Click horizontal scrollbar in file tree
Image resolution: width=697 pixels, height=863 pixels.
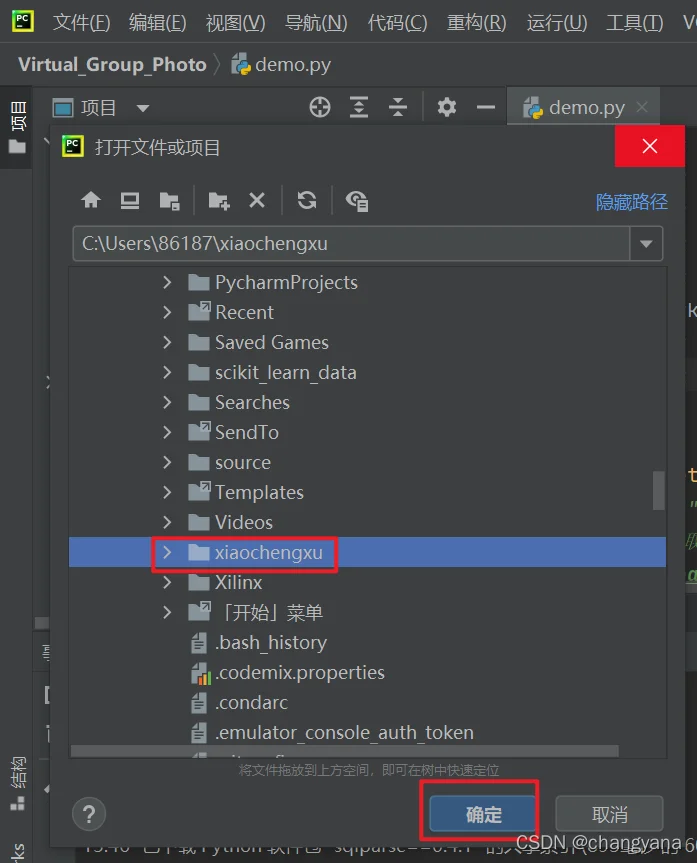pos(345,751)
